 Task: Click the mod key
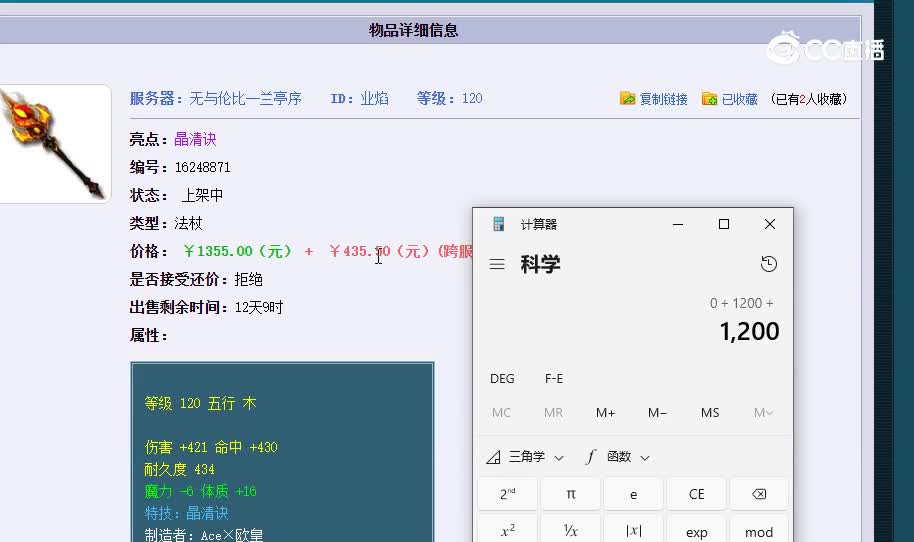coord(759,529)
